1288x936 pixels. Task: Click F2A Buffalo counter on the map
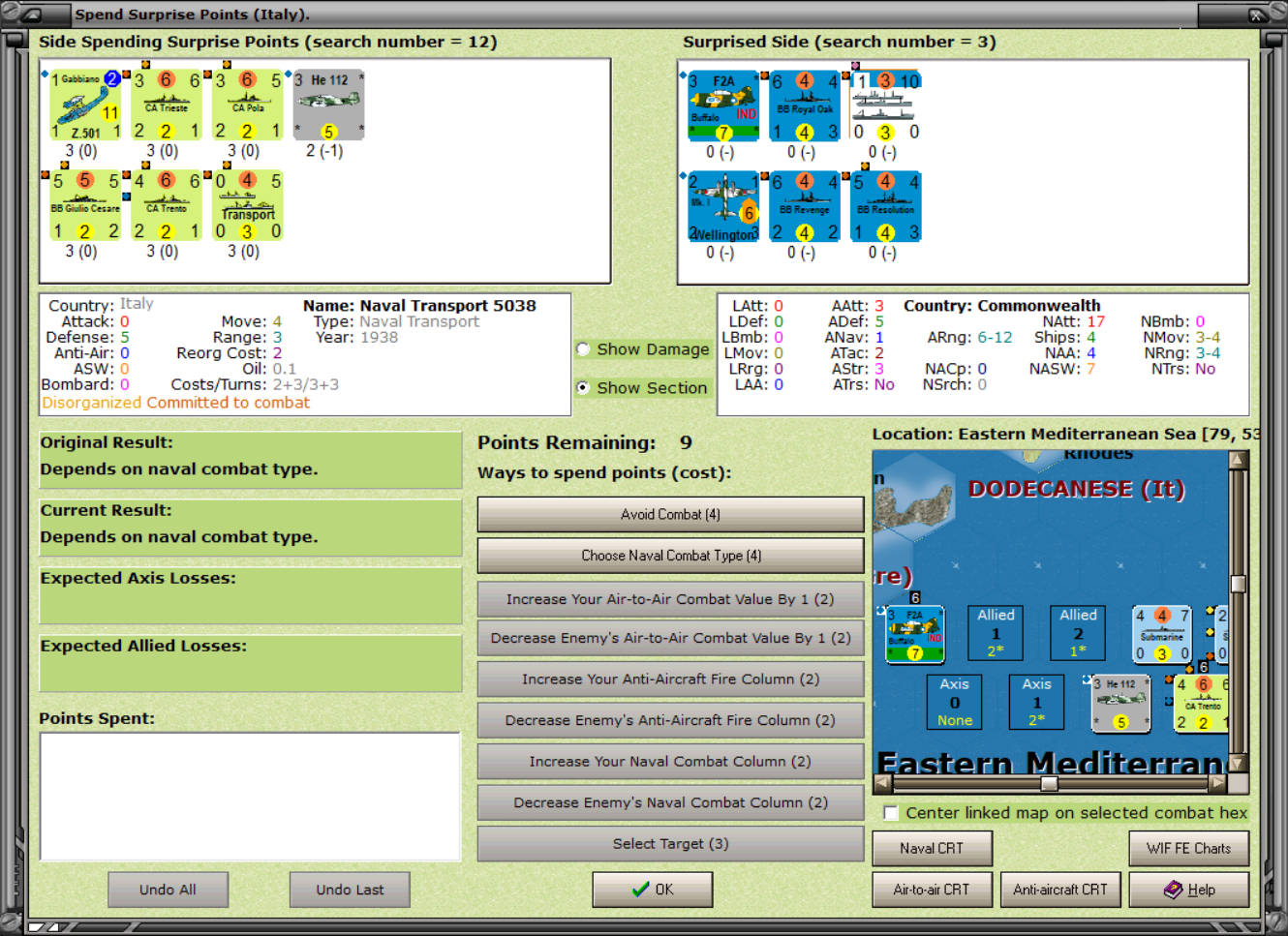(x=914, y=634)
